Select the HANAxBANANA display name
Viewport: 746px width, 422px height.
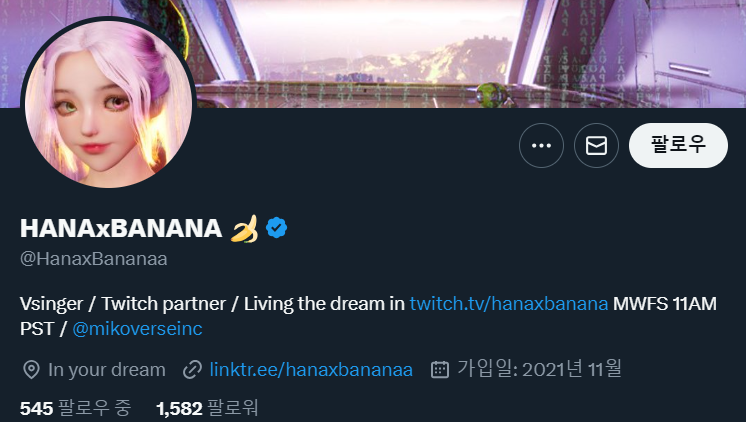(121, 228)
